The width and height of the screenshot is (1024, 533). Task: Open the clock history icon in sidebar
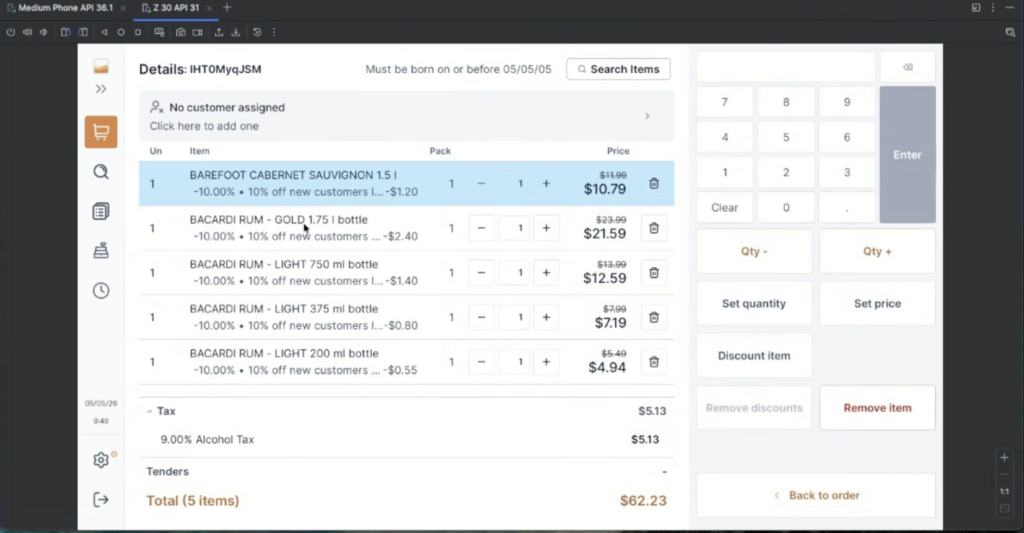pos(101,291)
